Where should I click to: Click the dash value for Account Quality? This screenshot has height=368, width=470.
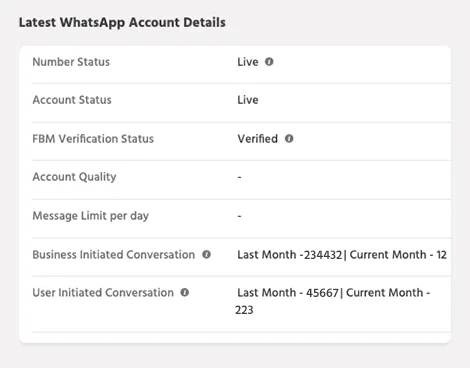pos(239,177)
